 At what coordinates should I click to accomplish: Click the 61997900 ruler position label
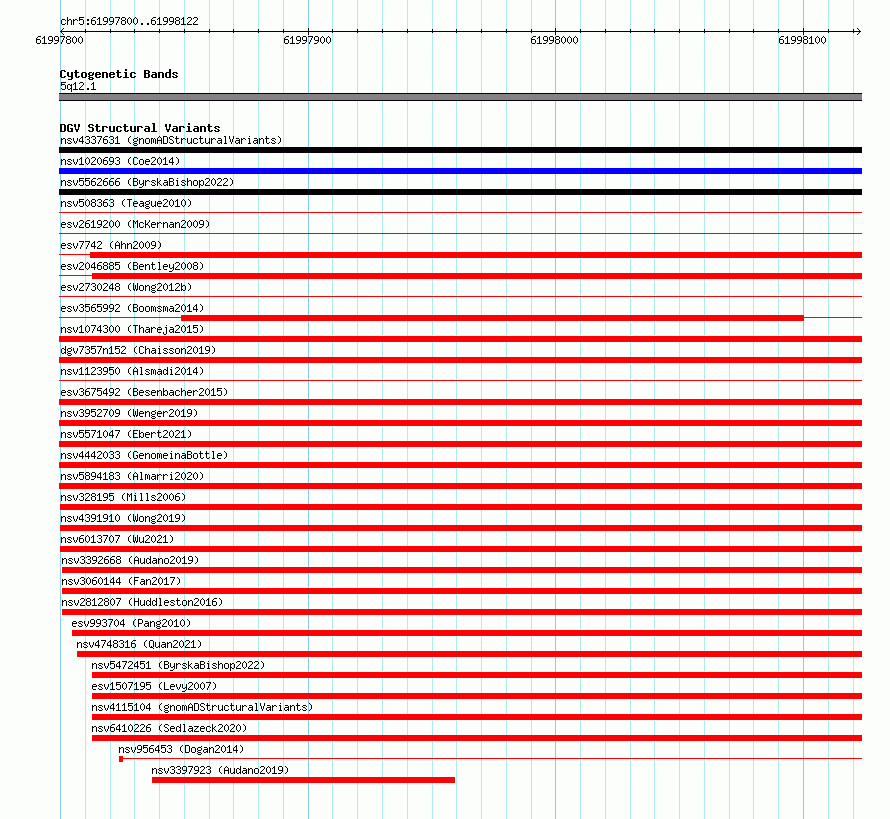[307, 40]
